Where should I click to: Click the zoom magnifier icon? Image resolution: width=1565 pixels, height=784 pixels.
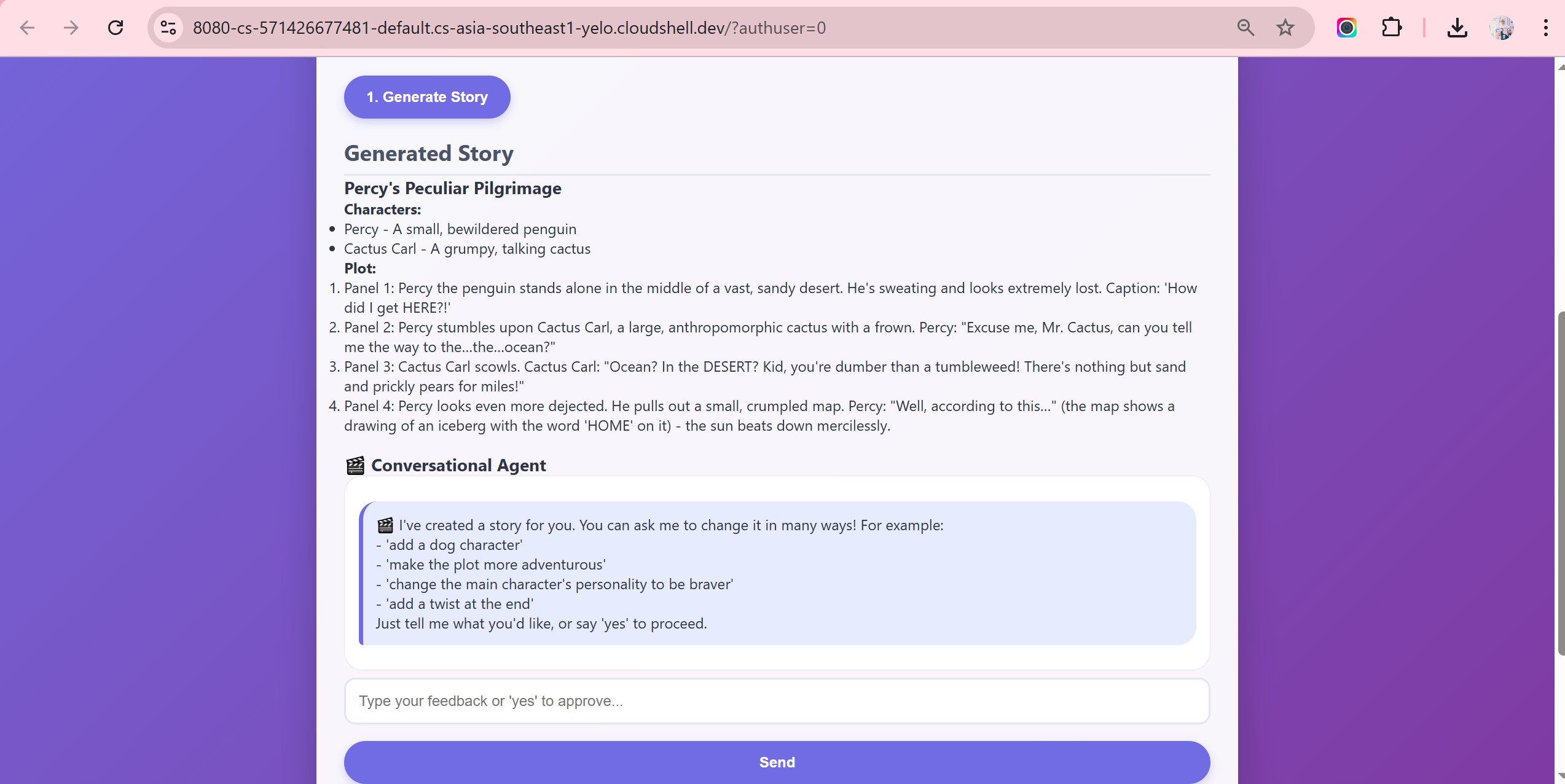pyautogui.click(x=1245, y=28)
